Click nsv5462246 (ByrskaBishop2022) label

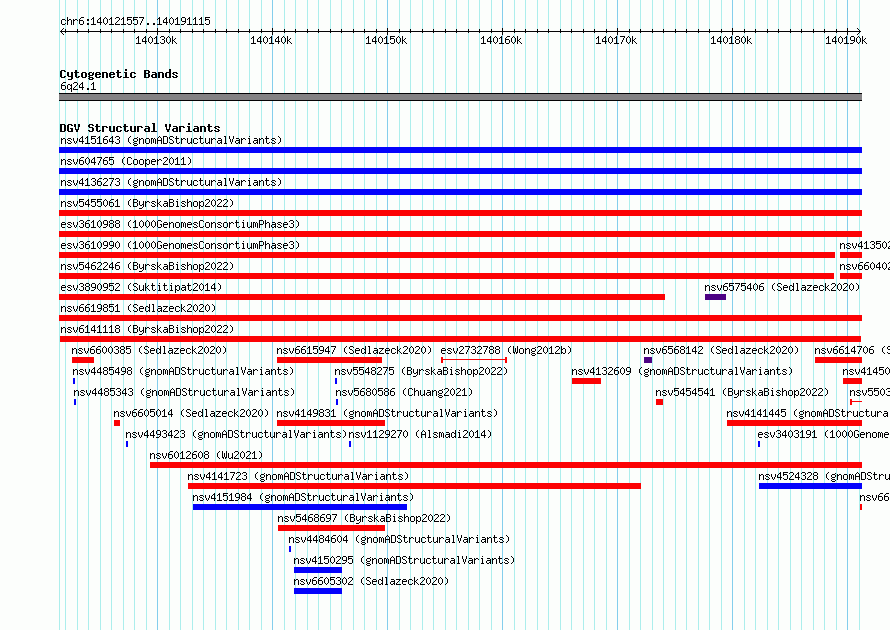(147, 266)
